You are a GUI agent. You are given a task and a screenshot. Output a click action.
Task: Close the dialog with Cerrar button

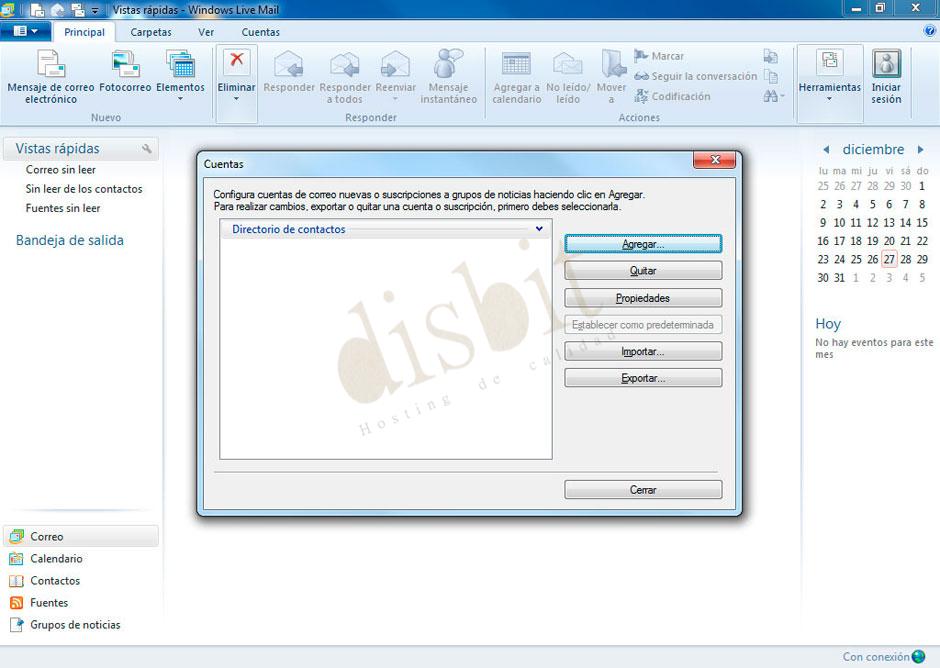coord(643,489)
